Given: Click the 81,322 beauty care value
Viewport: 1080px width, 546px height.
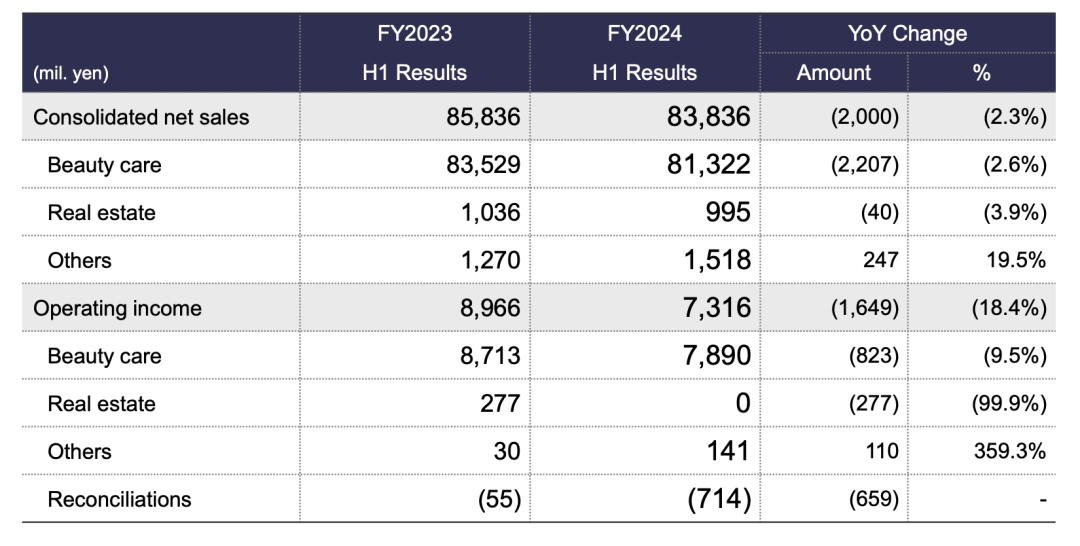Looking at the screenshot, I should (708, 165).
